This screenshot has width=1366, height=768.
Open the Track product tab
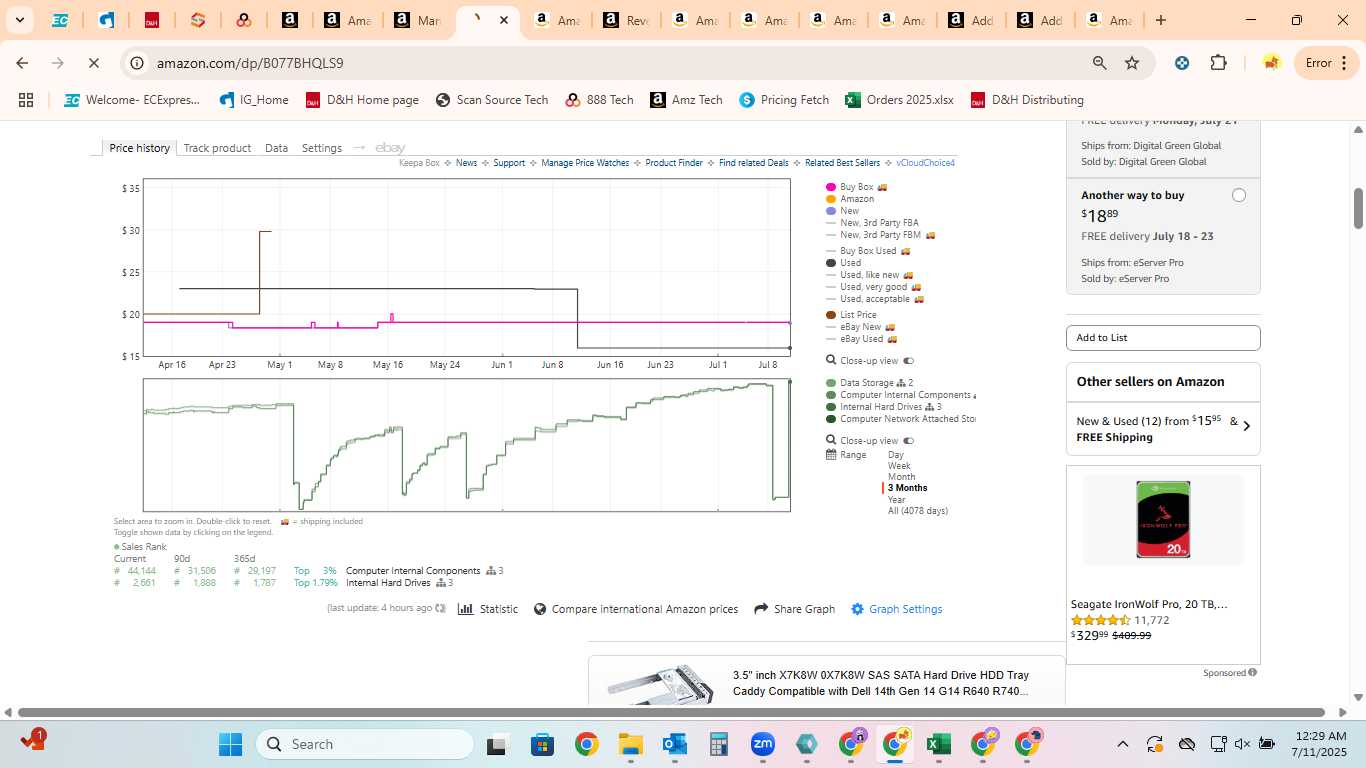(217, 148)
